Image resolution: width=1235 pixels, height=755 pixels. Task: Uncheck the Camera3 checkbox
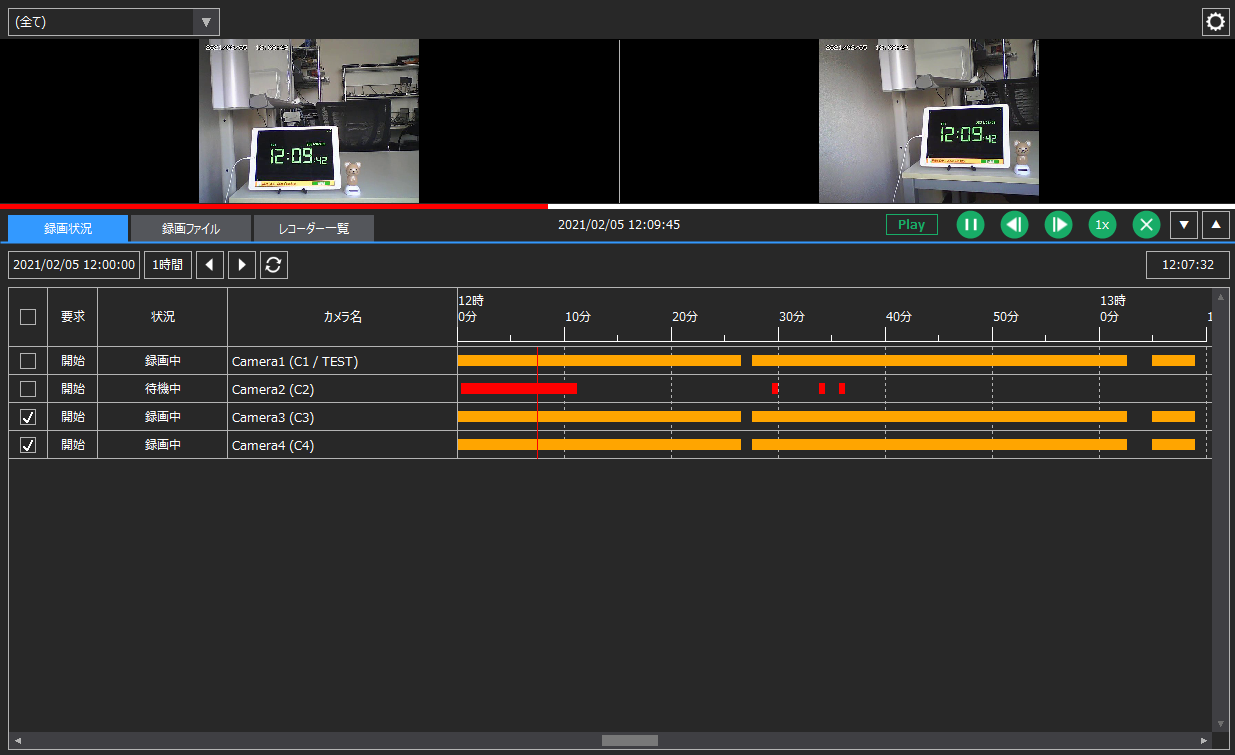[27, 417]
